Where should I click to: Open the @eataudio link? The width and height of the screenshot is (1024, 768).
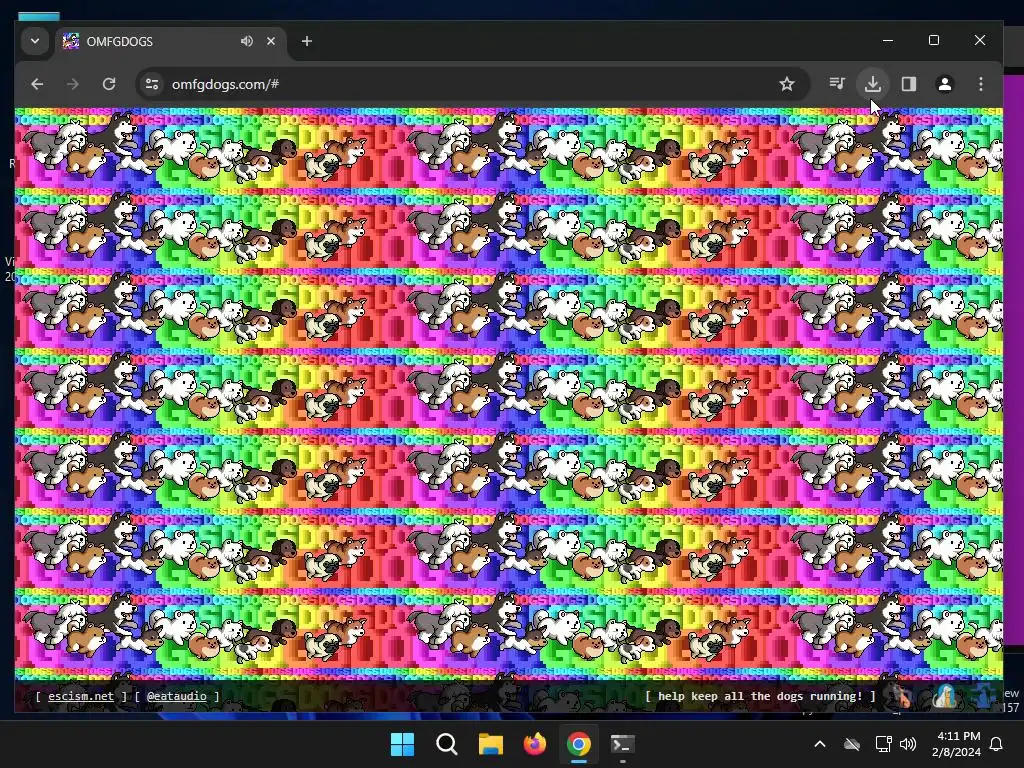pyautogui.click(x=176, y=696)
